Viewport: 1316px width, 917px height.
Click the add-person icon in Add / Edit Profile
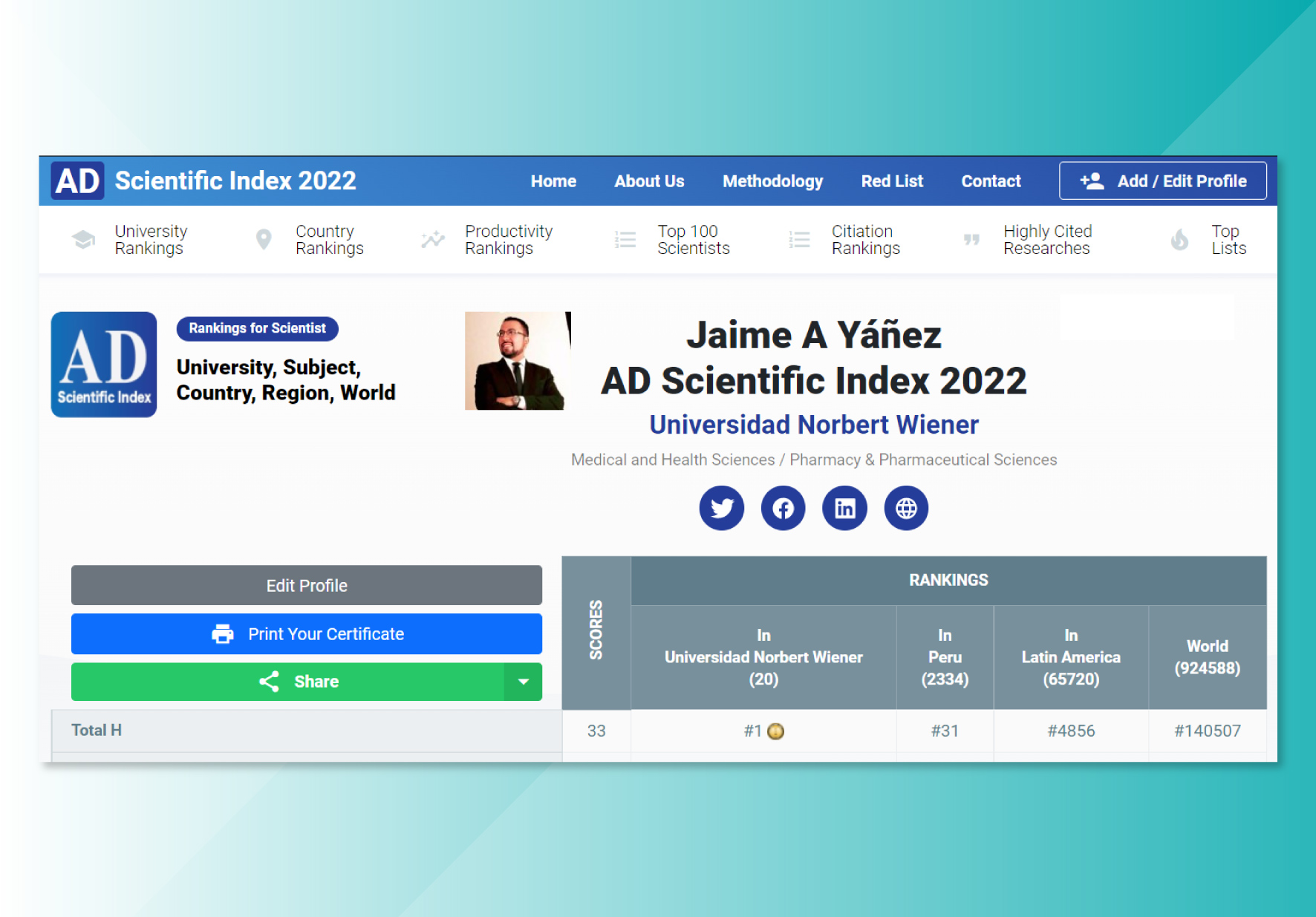tap(1092, 181)
